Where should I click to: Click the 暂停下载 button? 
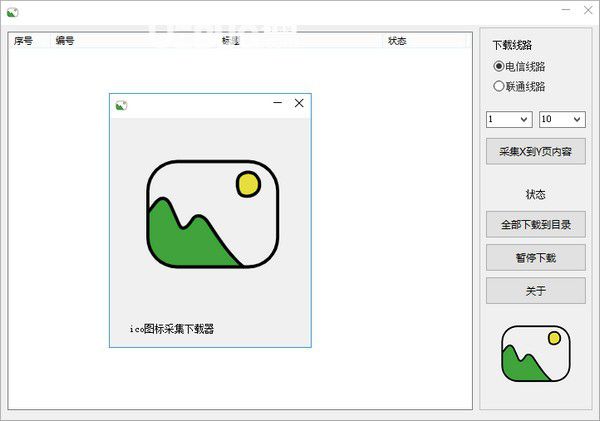click(x=536, y=258)
